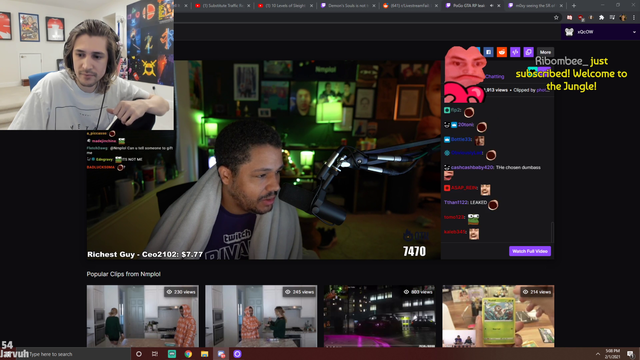Open the 230 views popular clip thumbnail
The width and height of the screenshot is (640, 360).
pos(142,316)
